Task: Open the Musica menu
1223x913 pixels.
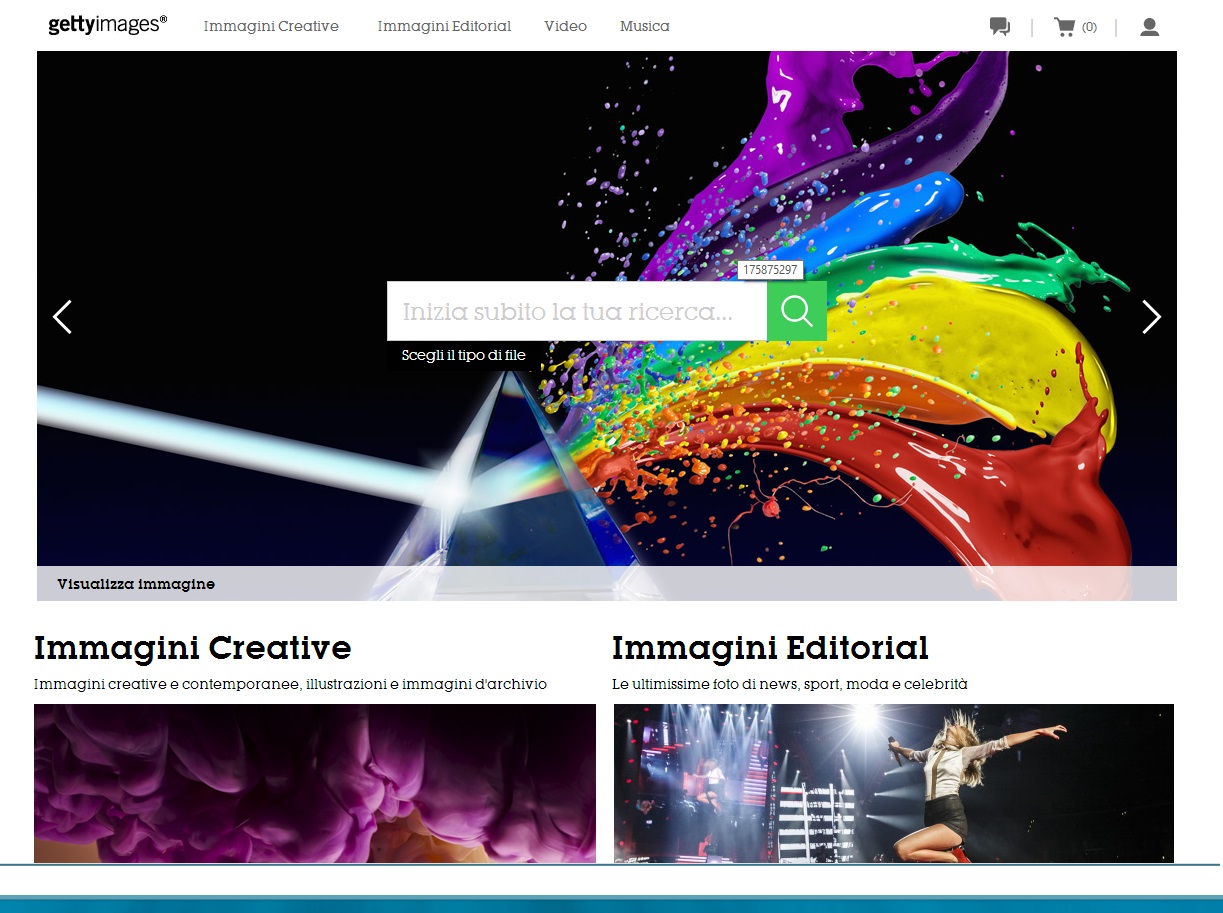Action: click(x=645, y=26)
